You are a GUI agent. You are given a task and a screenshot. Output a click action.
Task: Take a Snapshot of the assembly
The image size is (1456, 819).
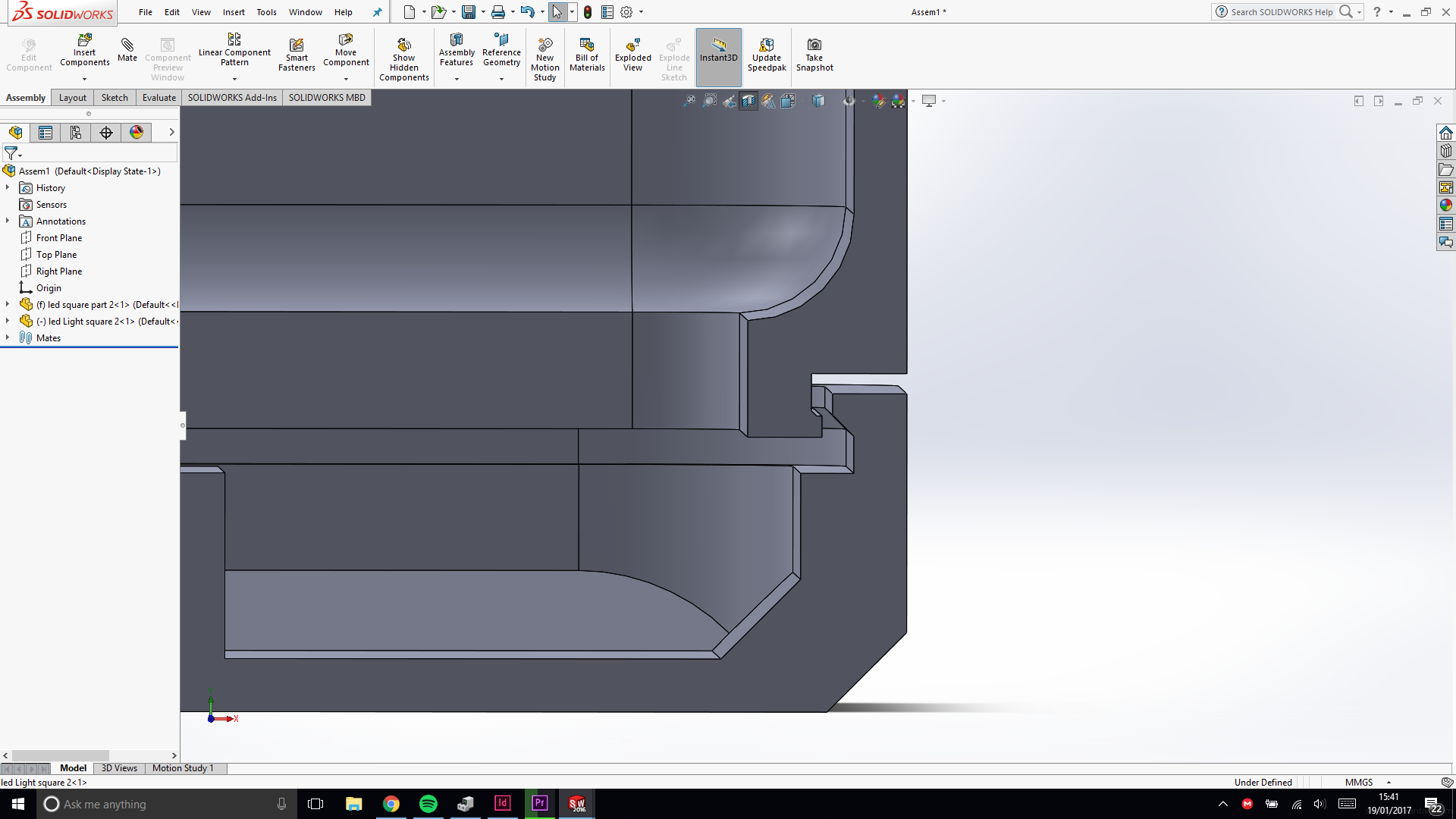[x=814, y=55]
